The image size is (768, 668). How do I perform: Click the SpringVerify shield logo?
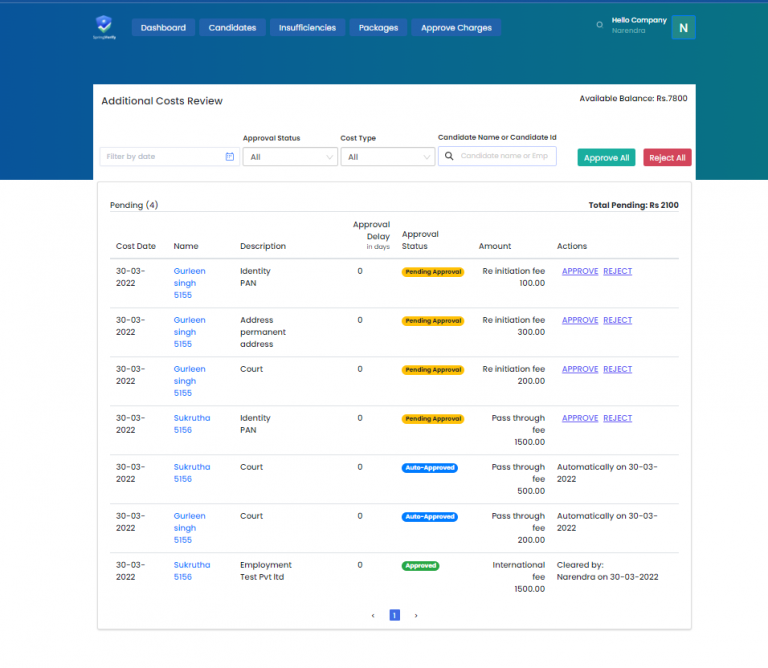[104, 26]
